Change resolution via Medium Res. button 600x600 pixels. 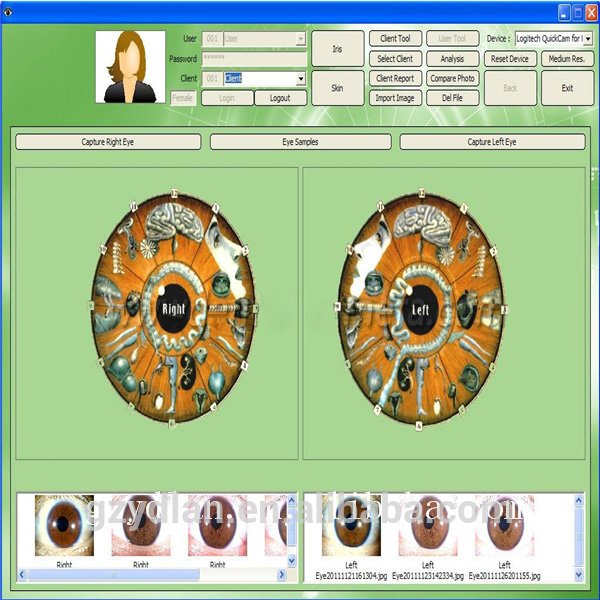(x=567, y=59)
